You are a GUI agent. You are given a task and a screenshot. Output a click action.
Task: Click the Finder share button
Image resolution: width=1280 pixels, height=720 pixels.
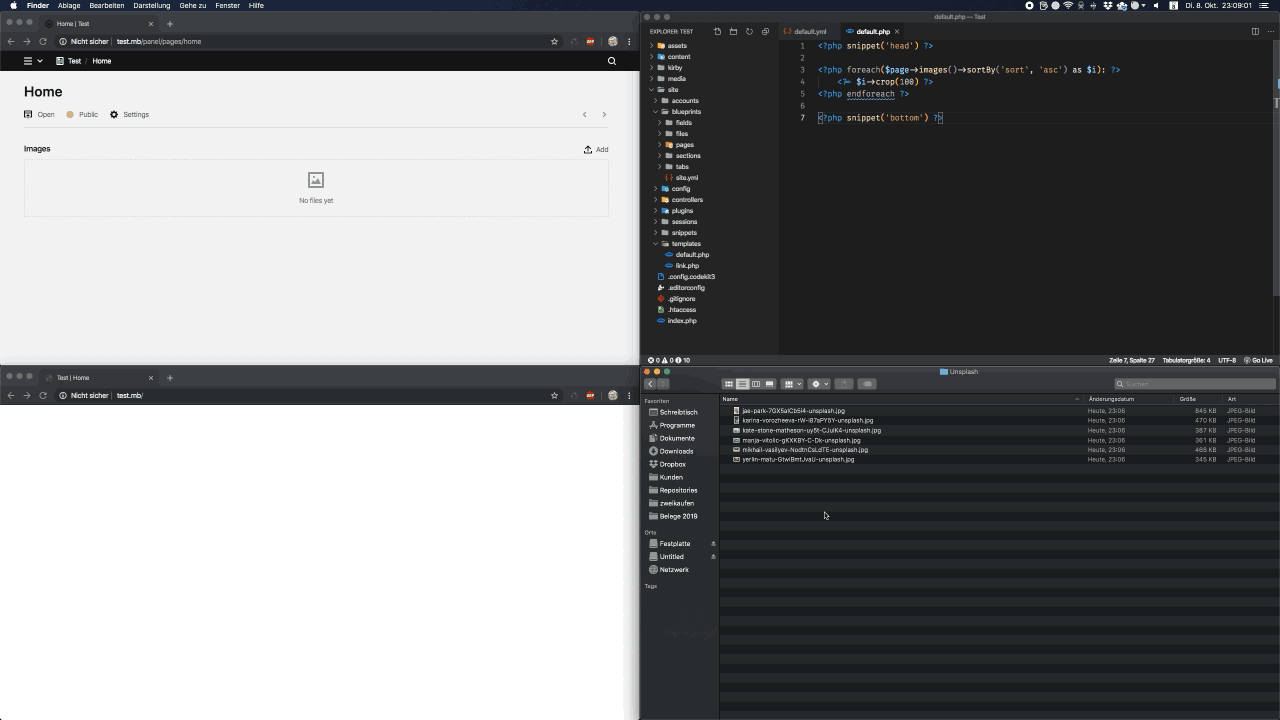[x=844, y=384]
